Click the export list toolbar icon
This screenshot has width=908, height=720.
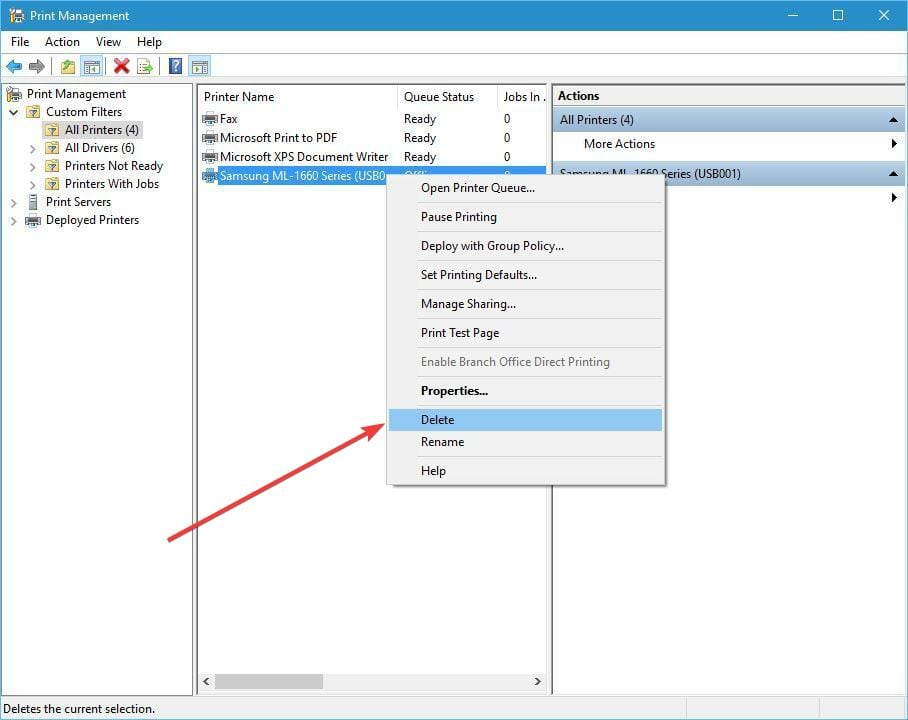coord(145,67)
